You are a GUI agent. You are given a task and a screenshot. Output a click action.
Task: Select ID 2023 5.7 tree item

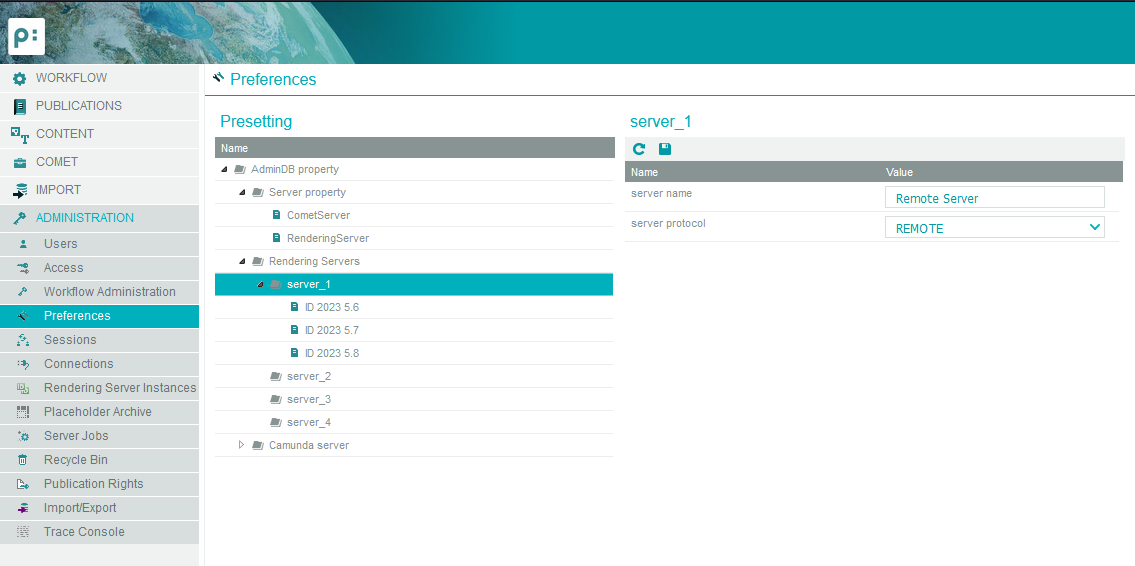pos(331,330)
